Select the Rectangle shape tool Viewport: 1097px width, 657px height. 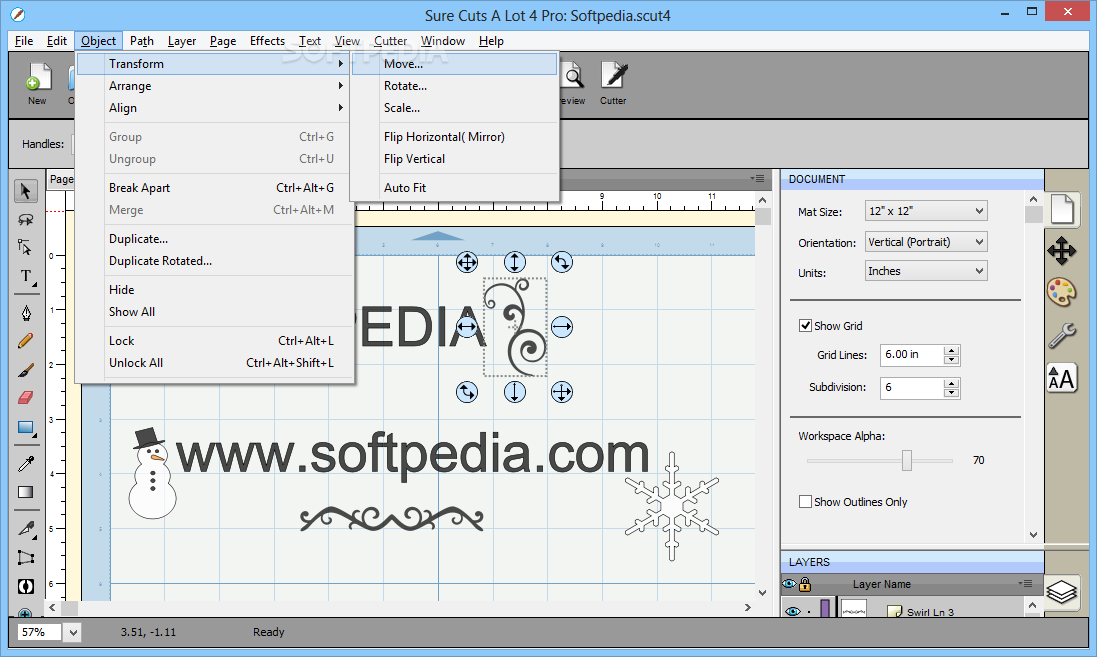pos(26,428)
